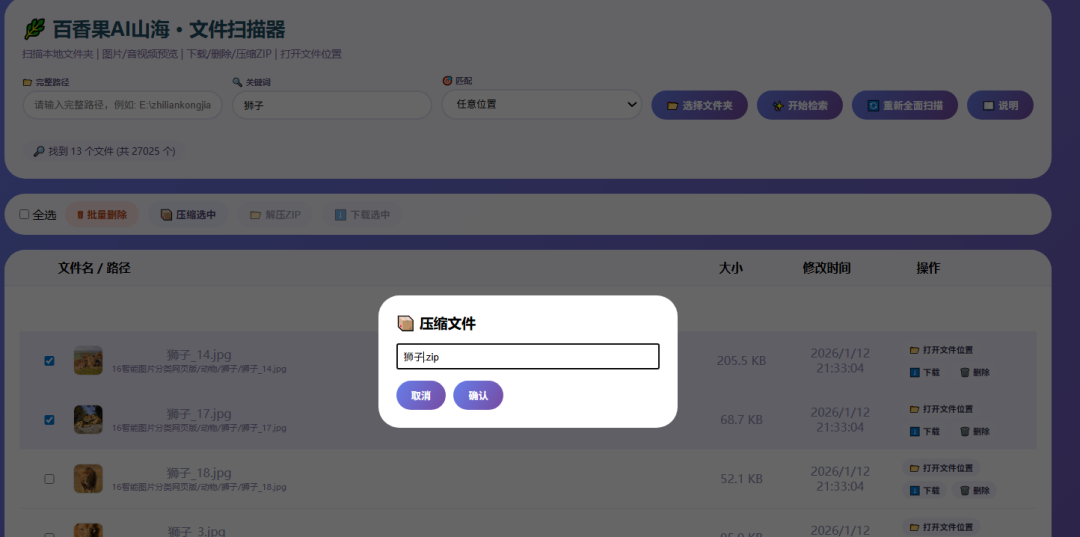Click the 修改时间 column header
Viewport: 1080px width, 537px height.
pos(827,268)
